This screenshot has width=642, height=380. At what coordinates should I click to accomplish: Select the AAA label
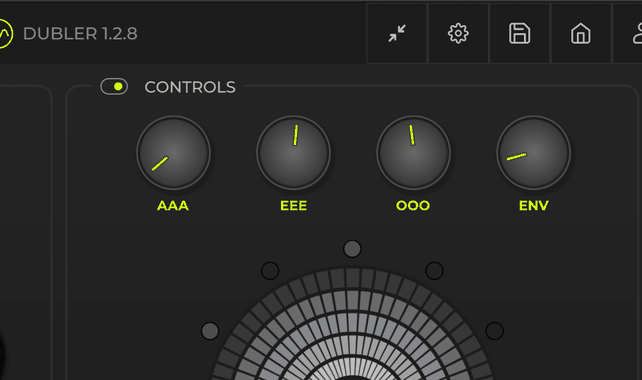pyautogui.click(x=173, y=206)
